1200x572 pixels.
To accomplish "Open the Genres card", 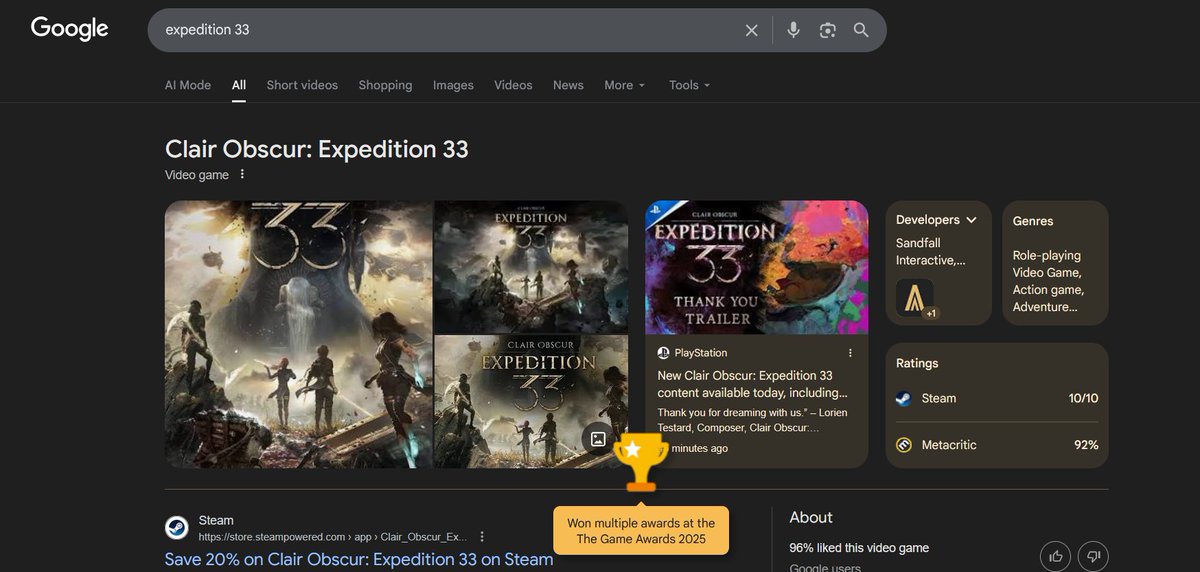I will click(1055, 263).
